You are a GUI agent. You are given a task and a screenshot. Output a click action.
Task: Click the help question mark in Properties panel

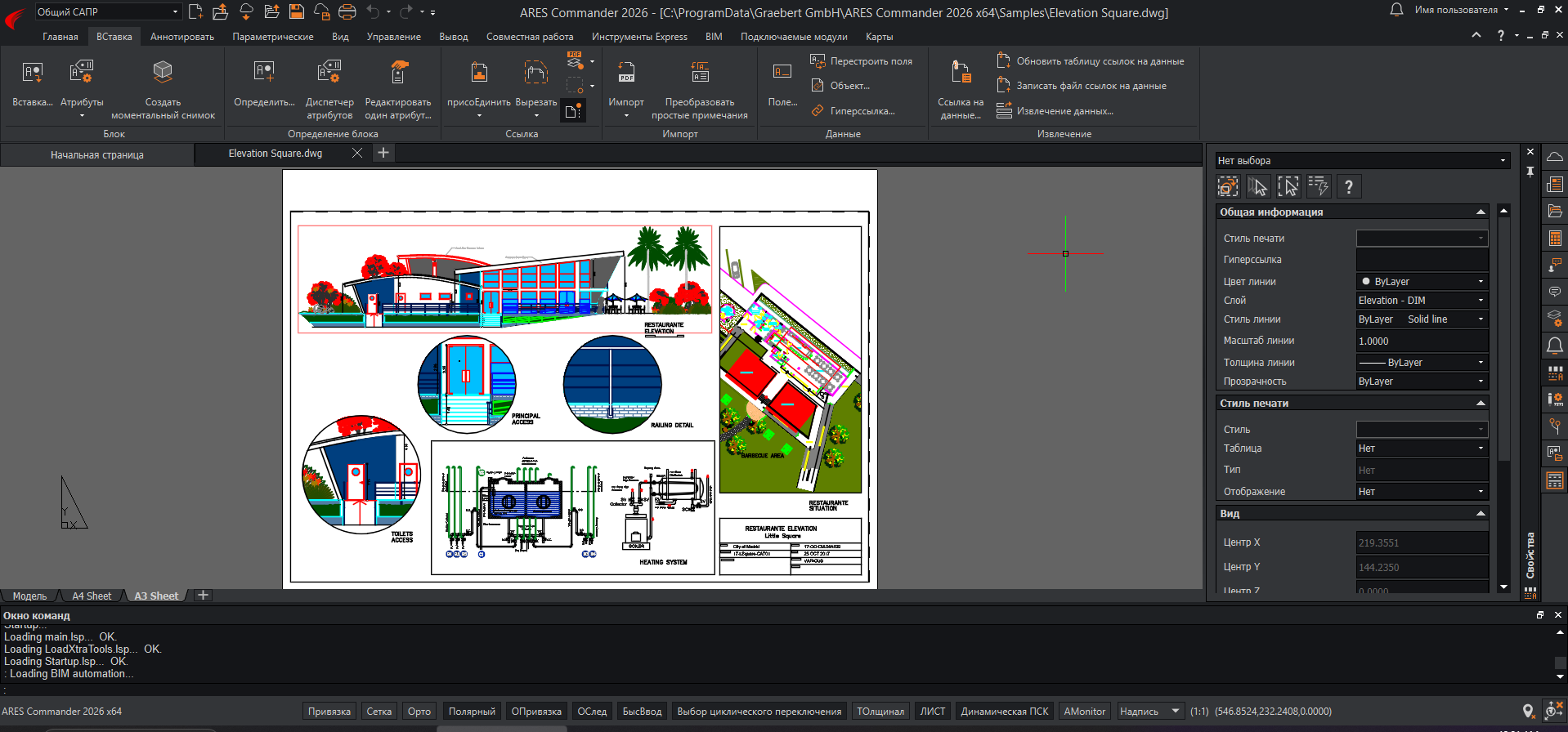[1349, 187]
